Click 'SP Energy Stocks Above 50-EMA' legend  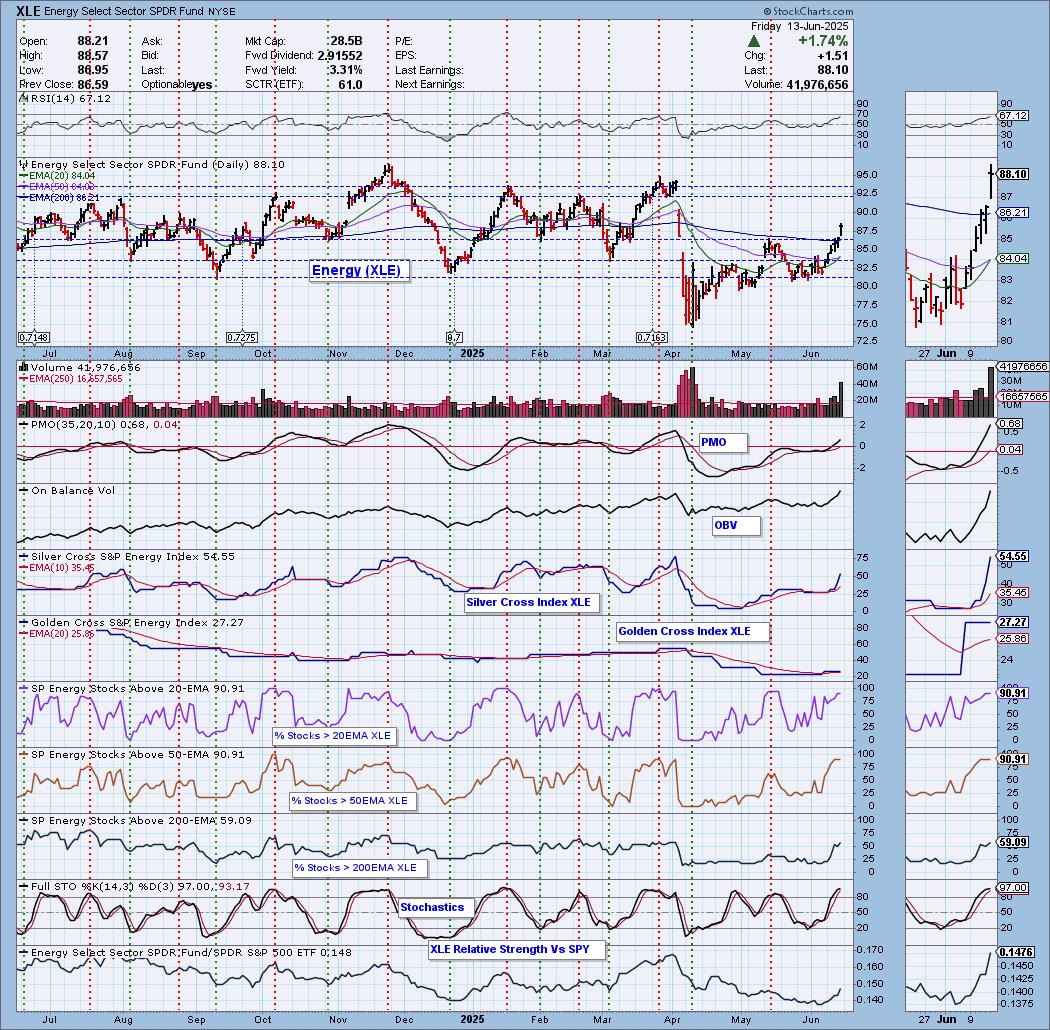coord(133,755)
